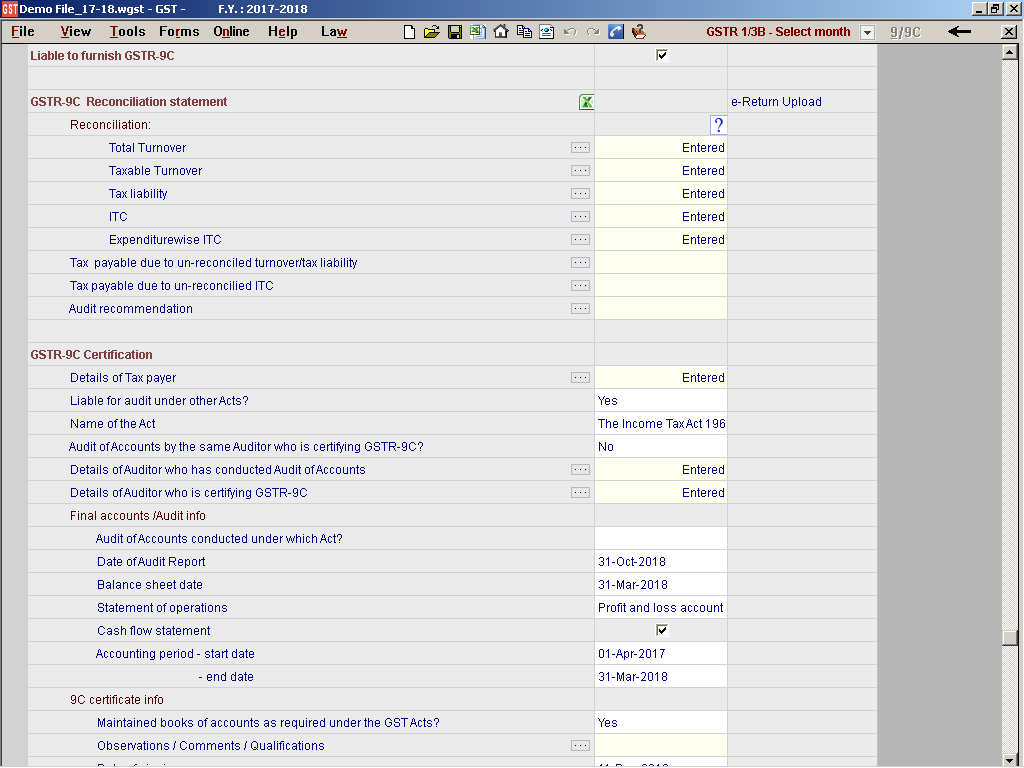Open the Forms menu
This screenshot has height=768, width=1024.
(179, 32)
